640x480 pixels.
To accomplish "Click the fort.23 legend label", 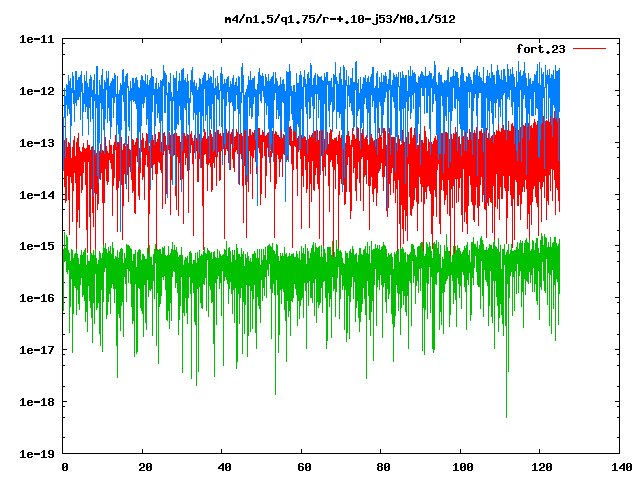I will [x=541, y=49].
